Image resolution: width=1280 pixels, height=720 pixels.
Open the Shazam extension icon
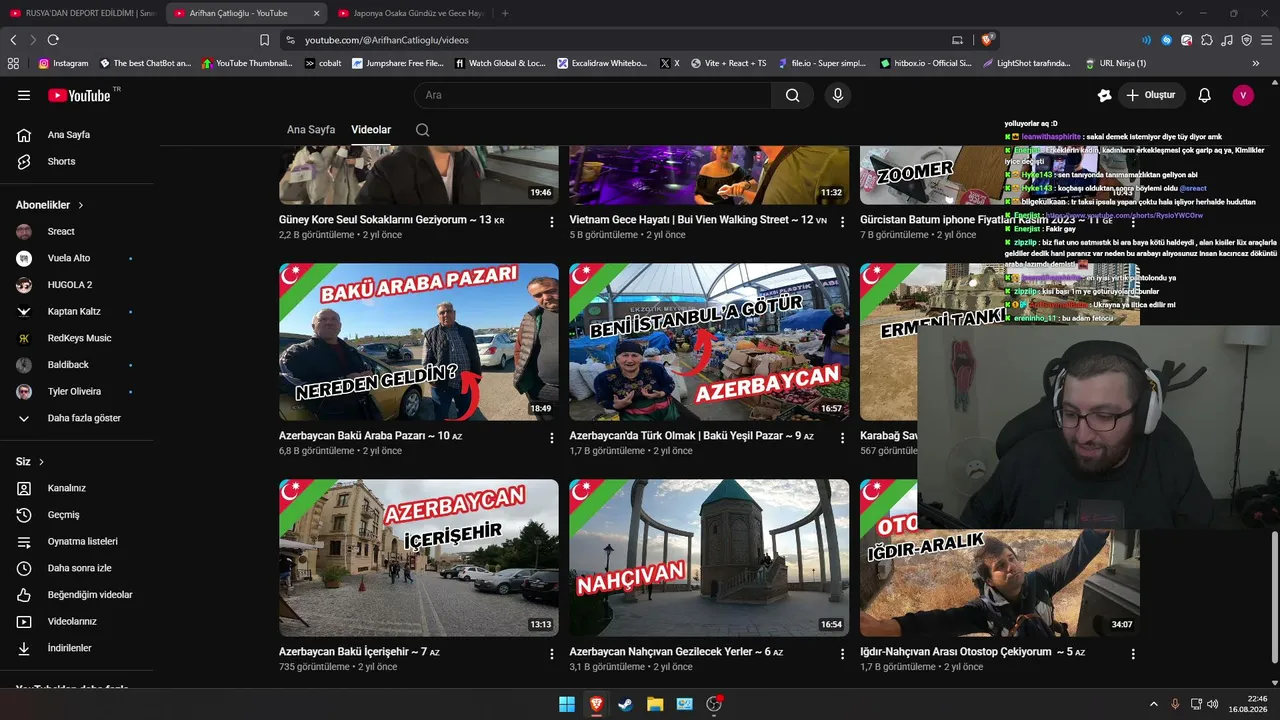1167,40
